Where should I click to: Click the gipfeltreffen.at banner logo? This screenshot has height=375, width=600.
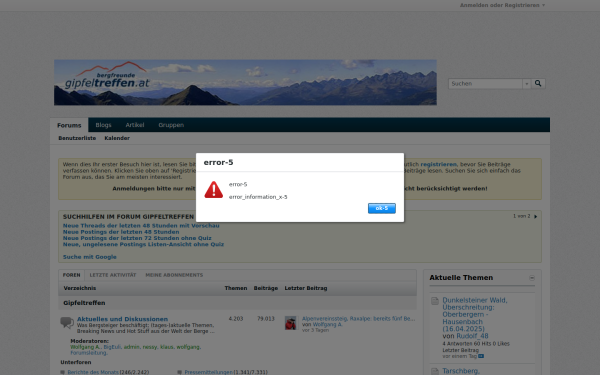245,82
